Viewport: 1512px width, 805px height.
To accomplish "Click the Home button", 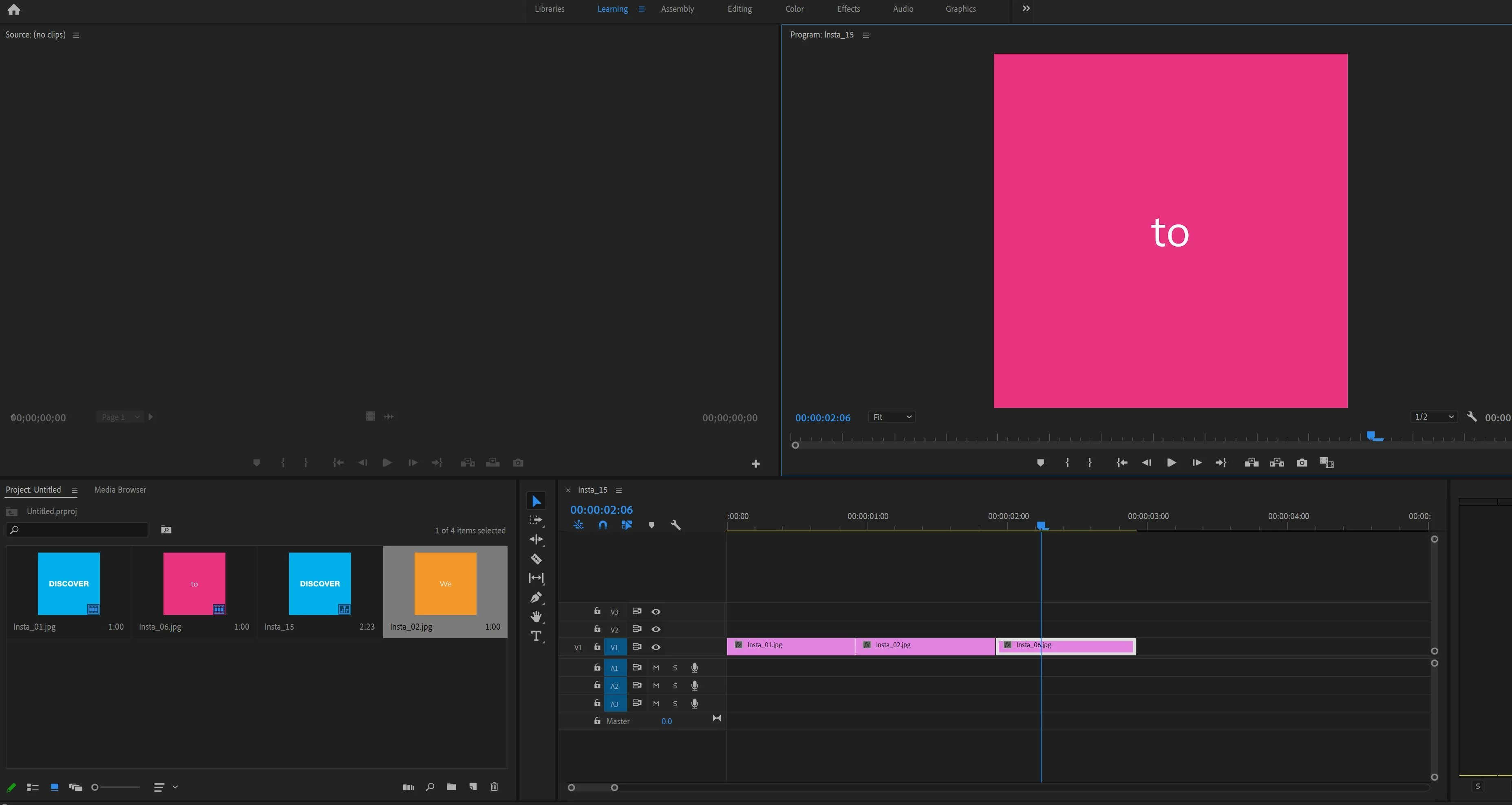I will 13,9.
